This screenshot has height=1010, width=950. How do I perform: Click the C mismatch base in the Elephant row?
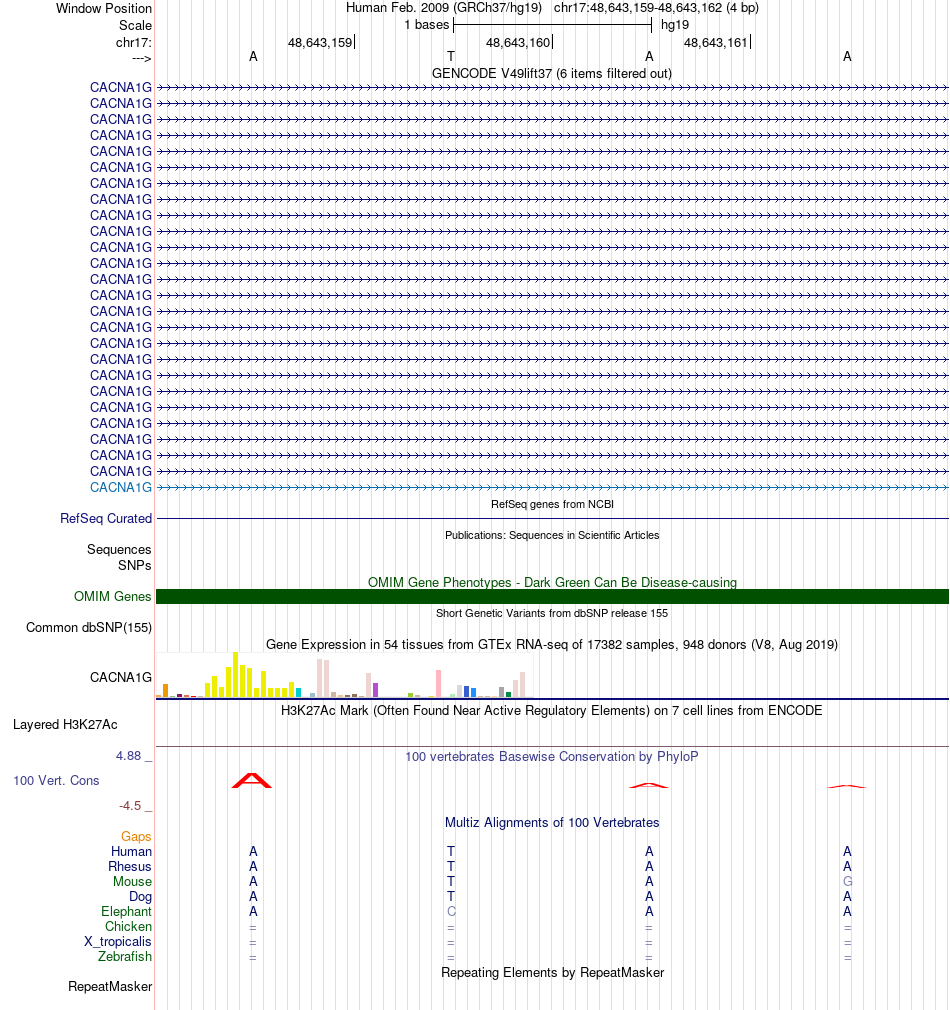(x=451, y=911)
